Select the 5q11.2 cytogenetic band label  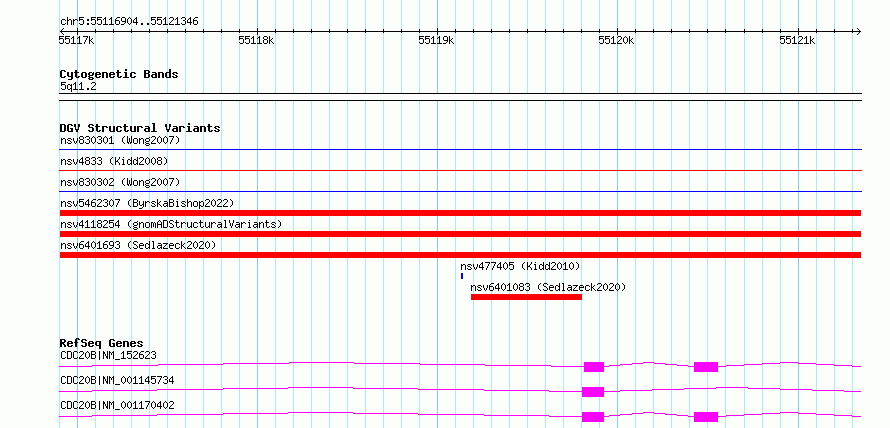click(x=78, y=87)
